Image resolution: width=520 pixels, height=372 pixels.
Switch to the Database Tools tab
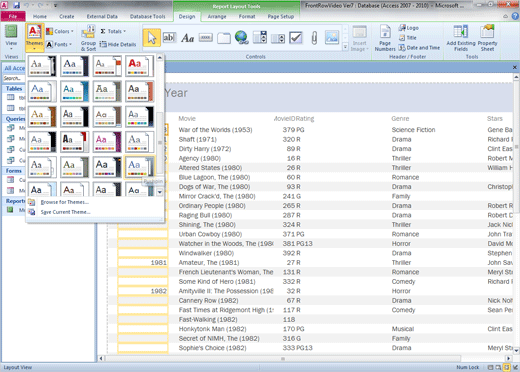(147, 16)
